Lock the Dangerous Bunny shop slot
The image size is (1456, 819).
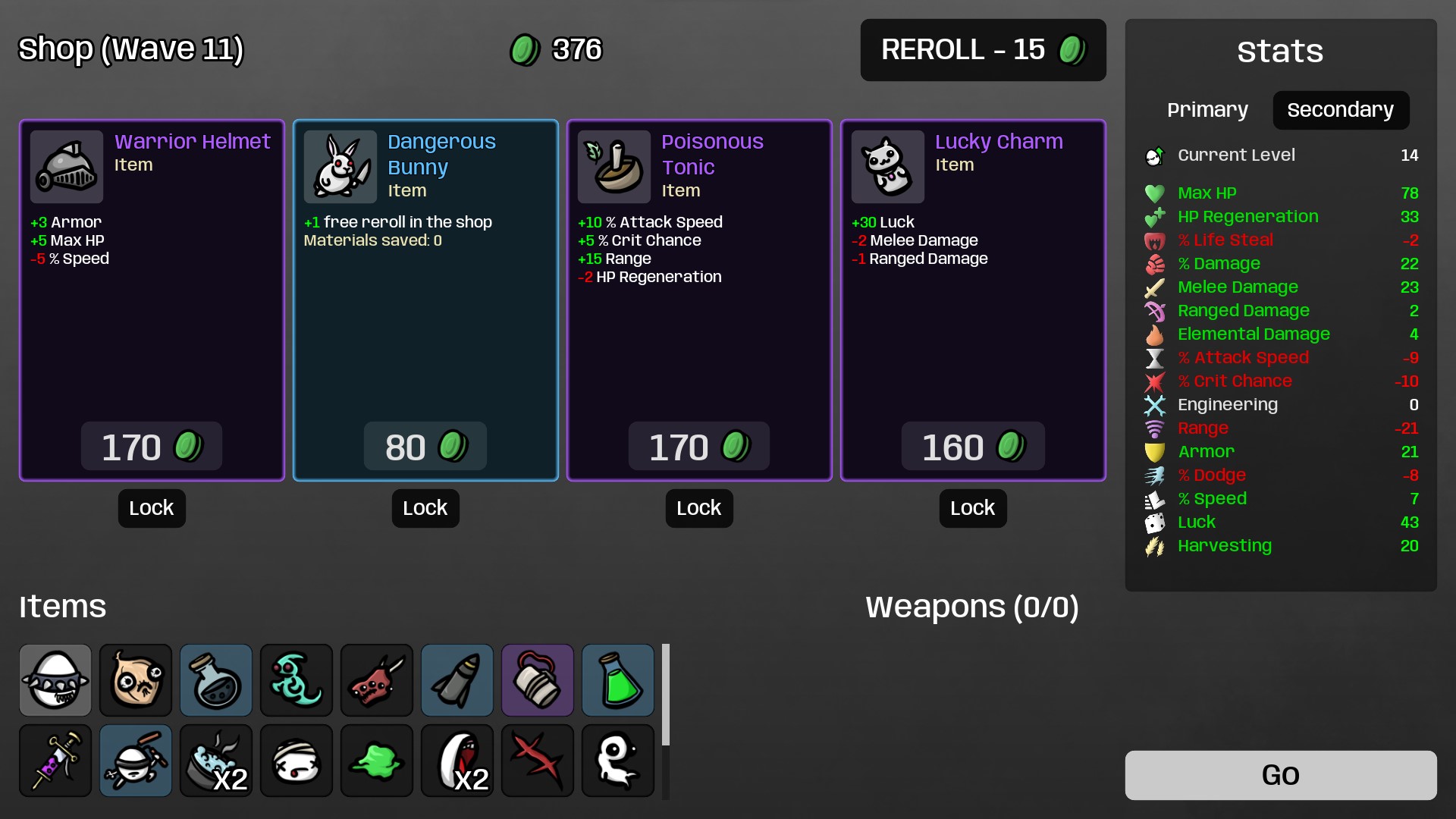click(425, 508)
